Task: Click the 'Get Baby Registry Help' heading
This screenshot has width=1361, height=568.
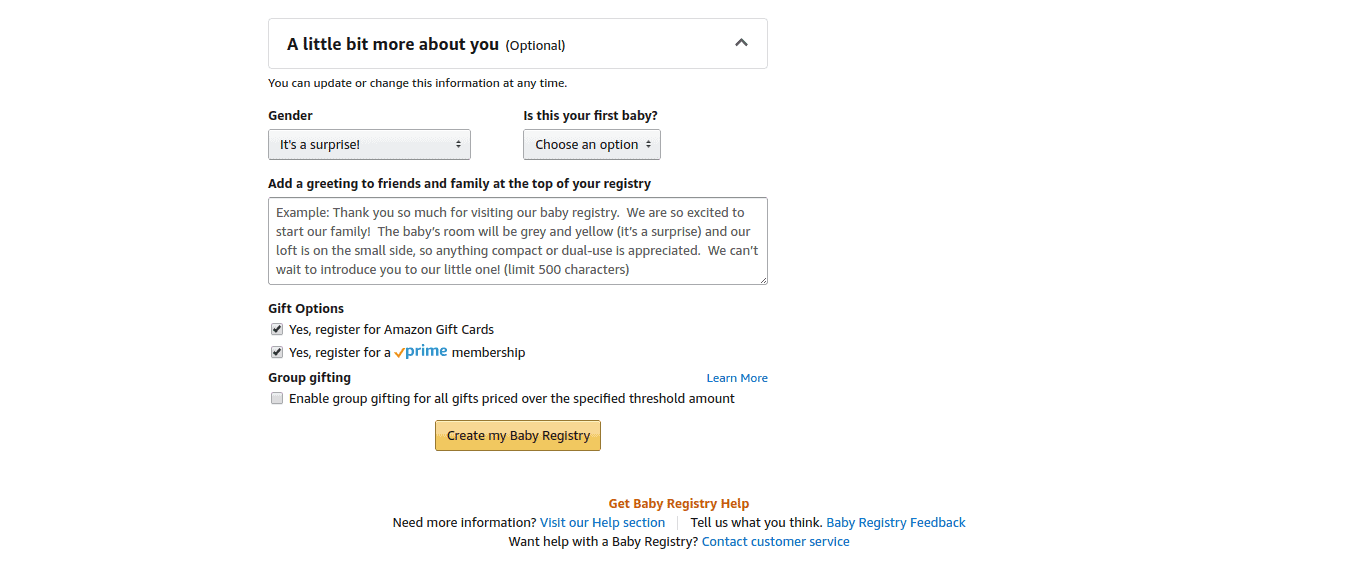Action: click(678, 504)
